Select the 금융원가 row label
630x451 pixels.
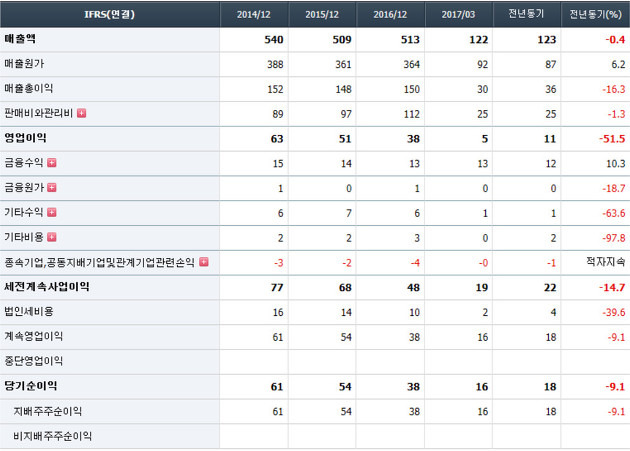tap(24, 188)
